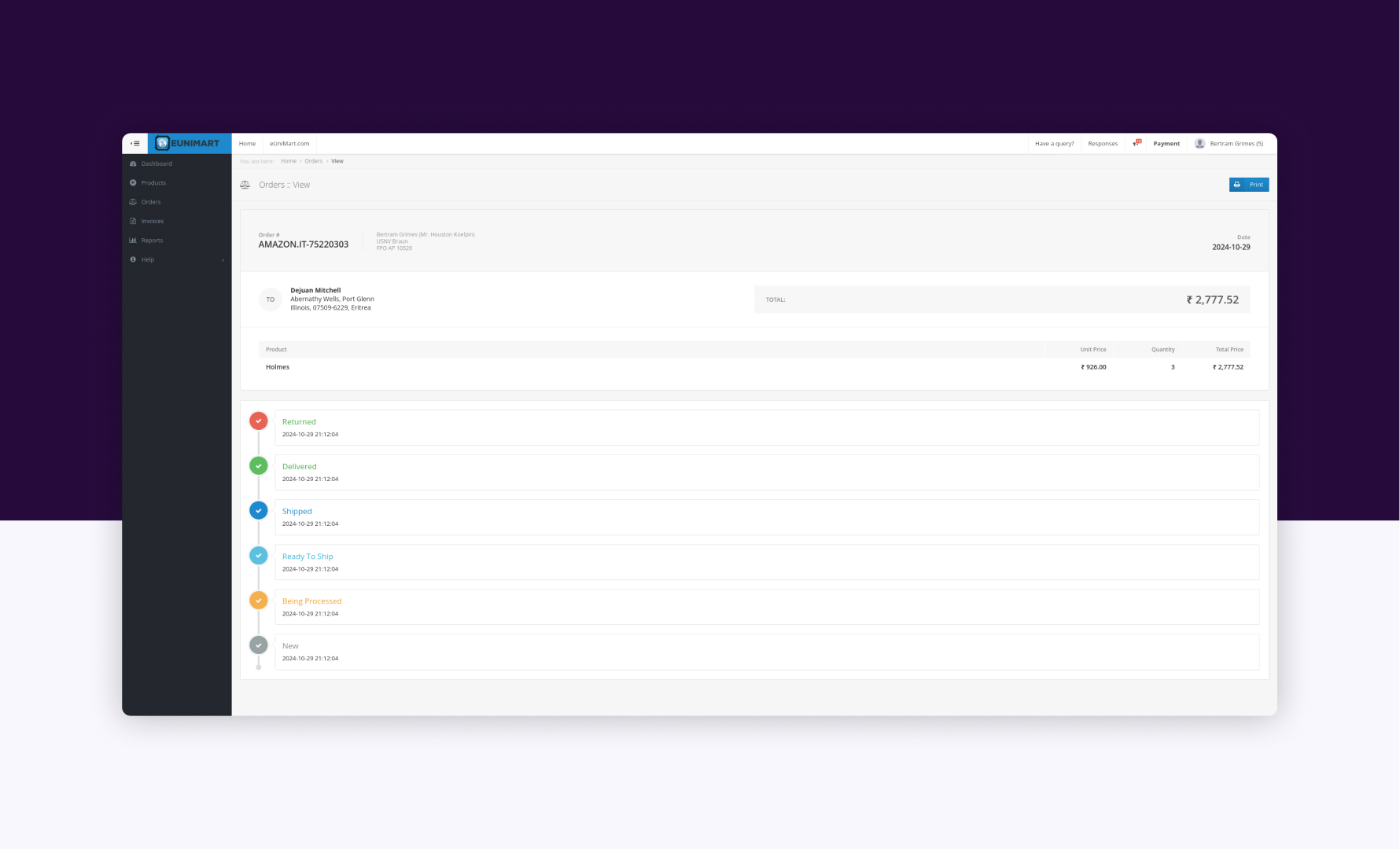The height and width of the screenshot is (849, 1400).
Task: Open Responses in the top bar
Action: (1103, 144)
